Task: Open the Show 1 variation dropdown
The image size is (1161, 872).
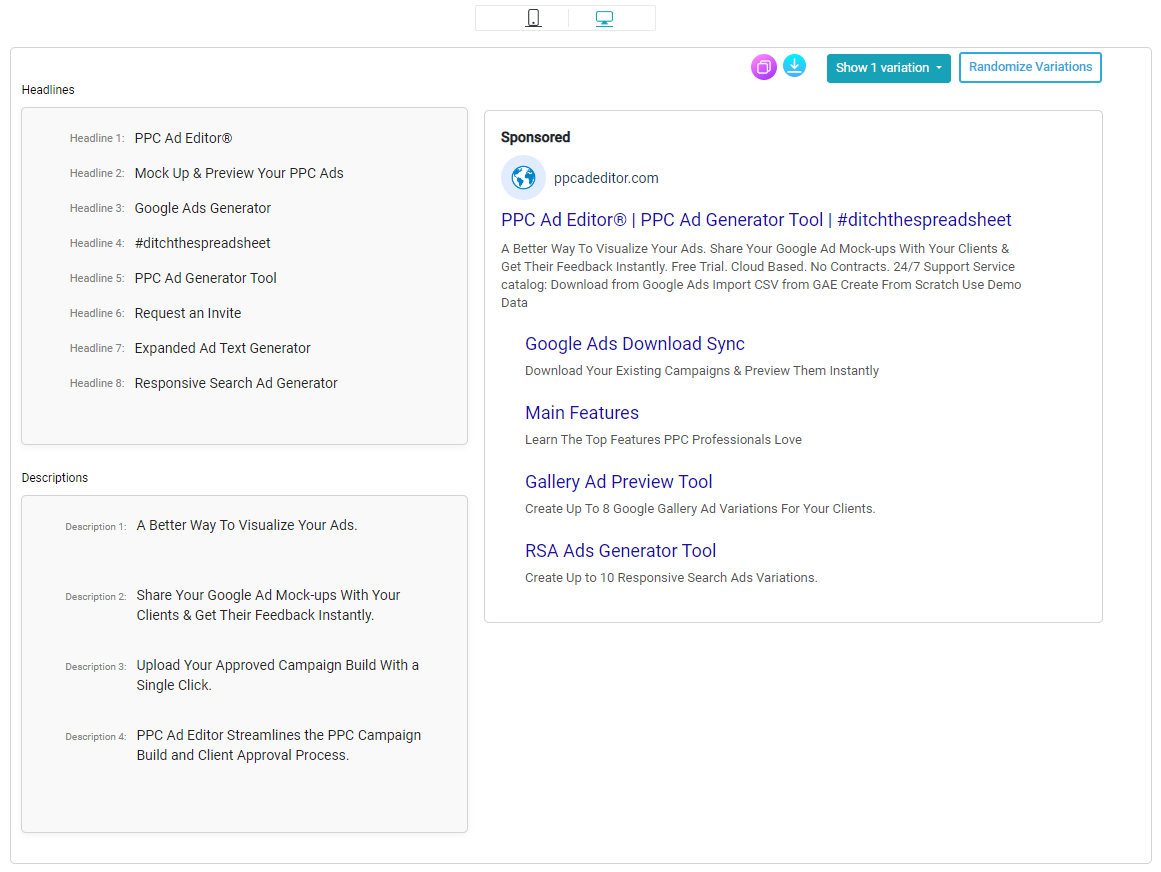Action: pyautogui.click(x=888, y=68)
